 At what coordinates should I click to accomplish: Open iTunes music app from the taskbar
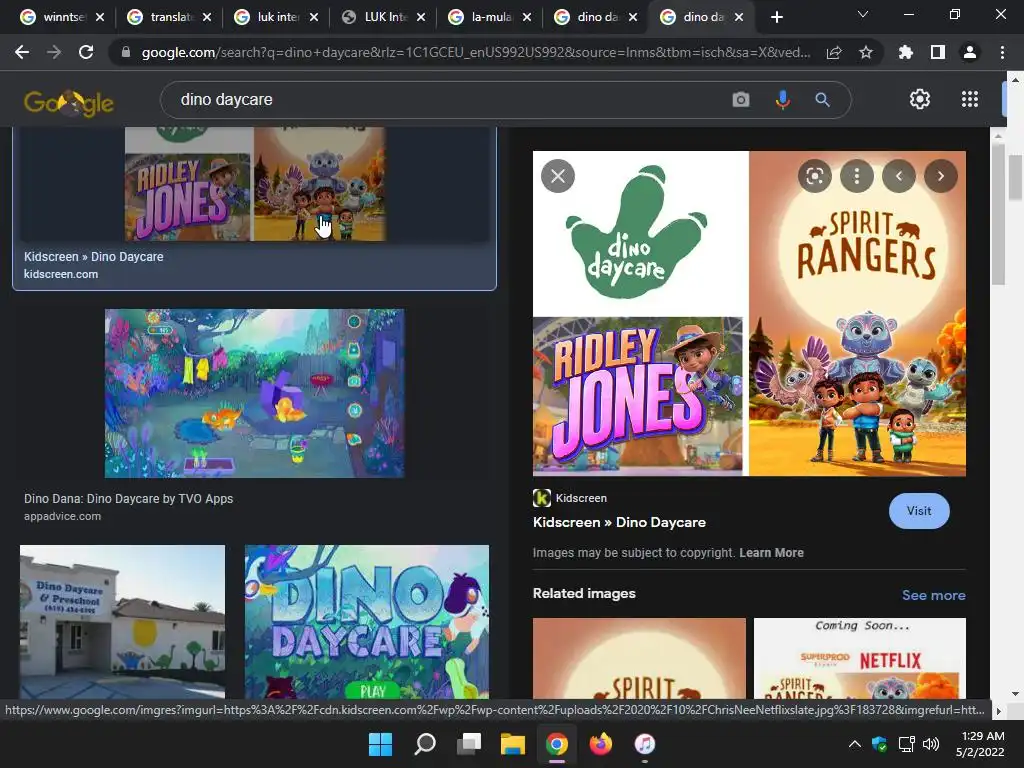point(645,744)
